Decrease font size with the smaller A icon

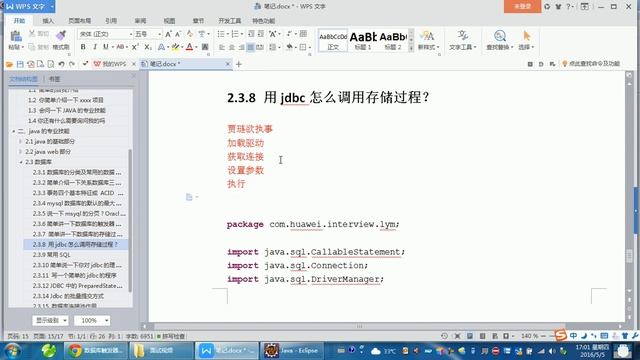coord(178,34)
